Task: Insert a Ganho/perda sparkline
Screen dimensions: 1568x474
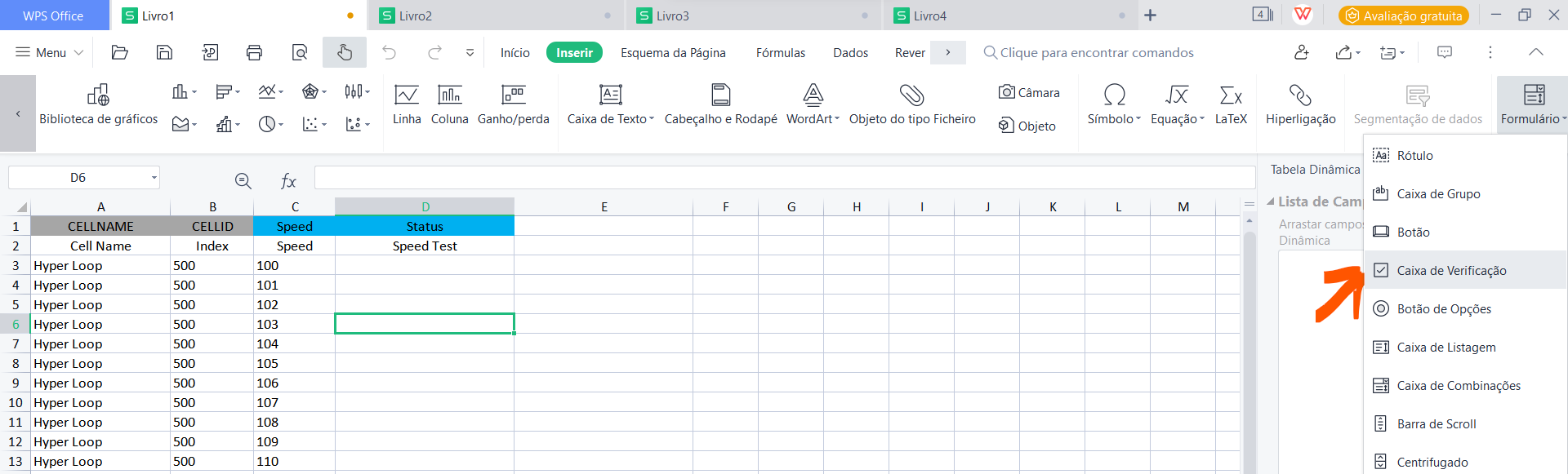Action: (x=514, y=105)
